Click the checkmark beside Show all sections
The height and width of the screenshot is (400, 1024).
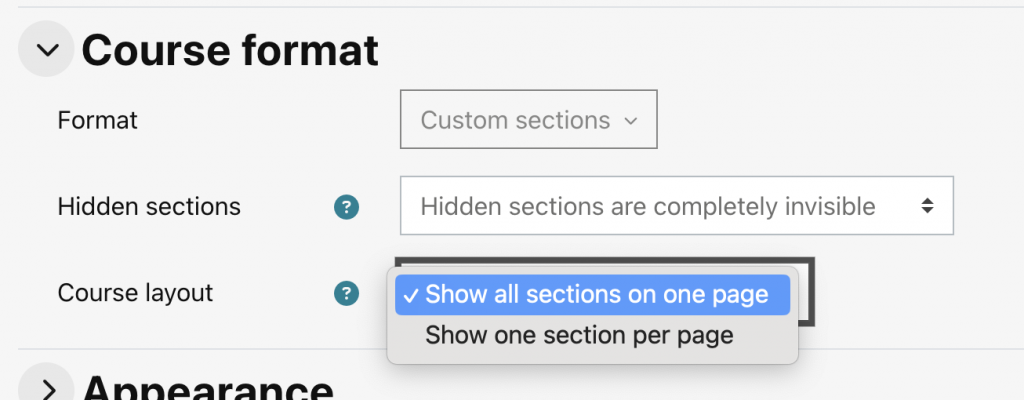click(410, 296)
